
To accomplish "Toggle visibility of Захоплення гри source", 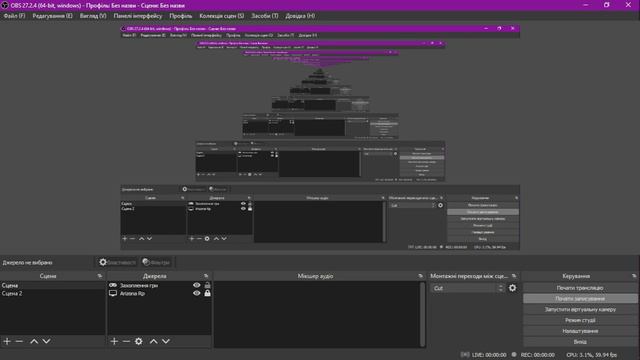I will point(197,285).
